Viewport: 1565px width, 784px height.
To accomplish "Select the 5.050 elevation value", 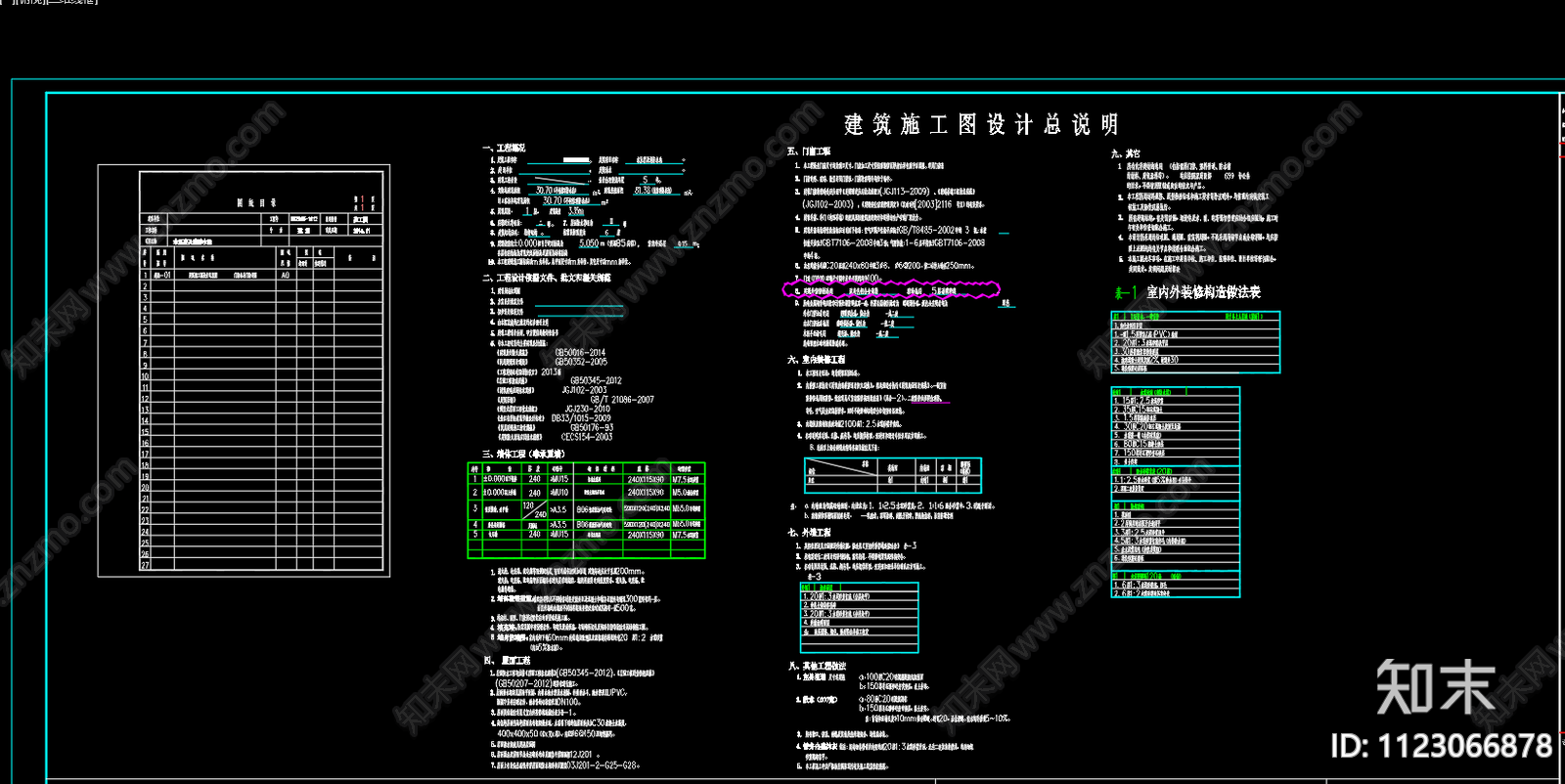I will [589, 243].
